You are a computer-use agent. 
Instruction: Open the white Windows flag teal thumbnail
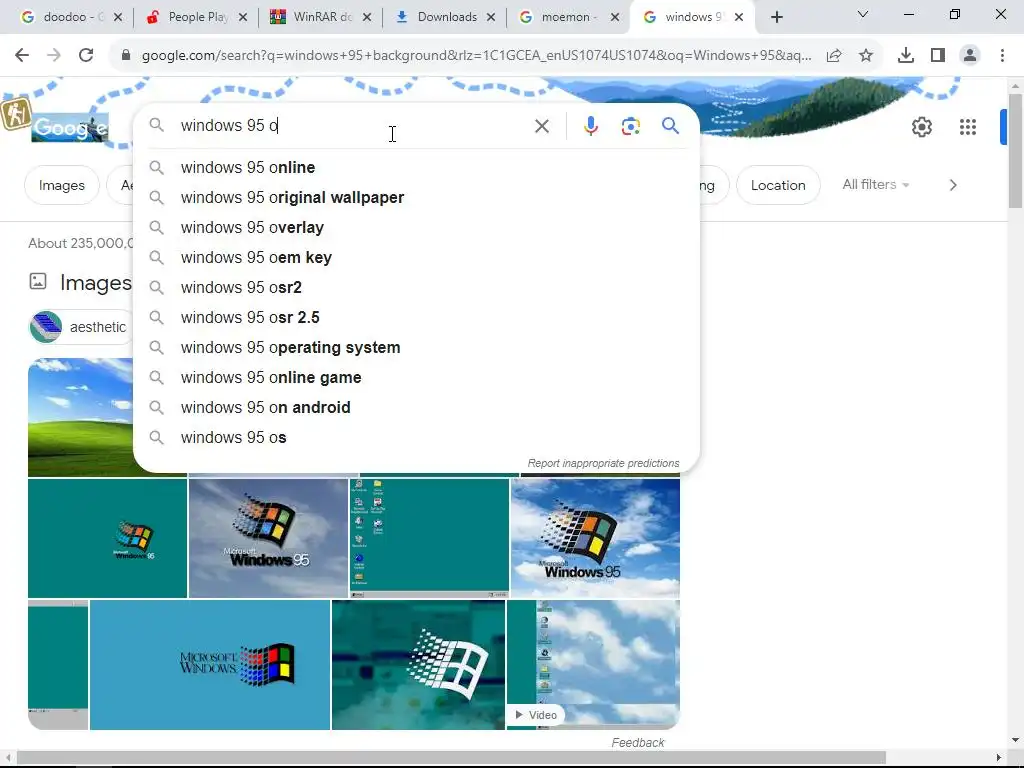tap(418, 665)
